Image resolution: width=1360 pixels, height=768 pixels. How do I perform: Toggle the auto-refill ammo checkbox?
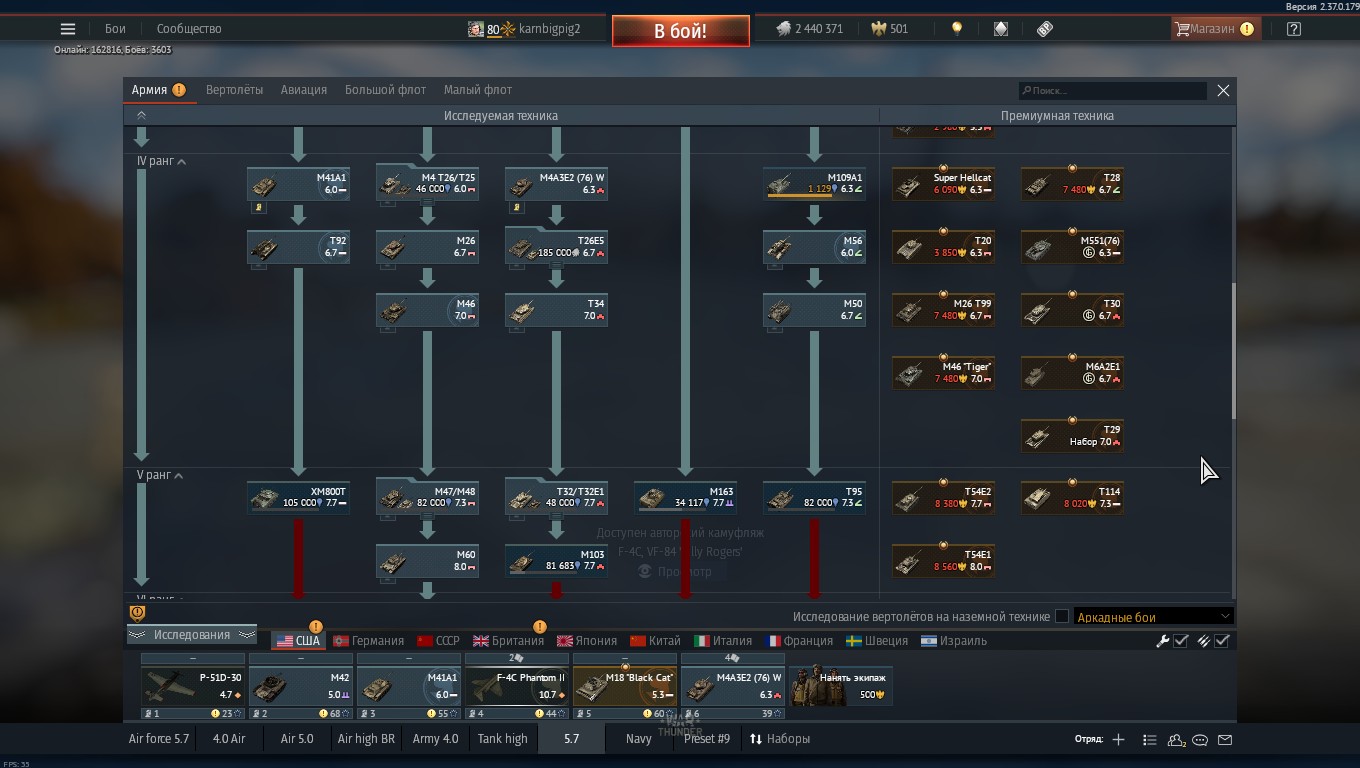(1222, 641)
